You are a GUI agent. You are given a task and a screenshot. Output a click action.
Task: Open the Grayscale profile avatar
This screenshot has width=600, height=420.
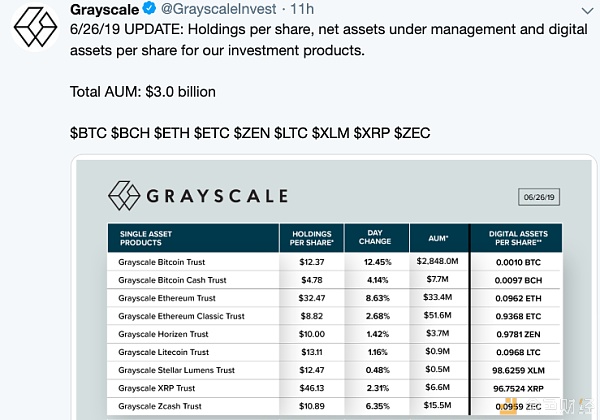(x=35, y=27)
